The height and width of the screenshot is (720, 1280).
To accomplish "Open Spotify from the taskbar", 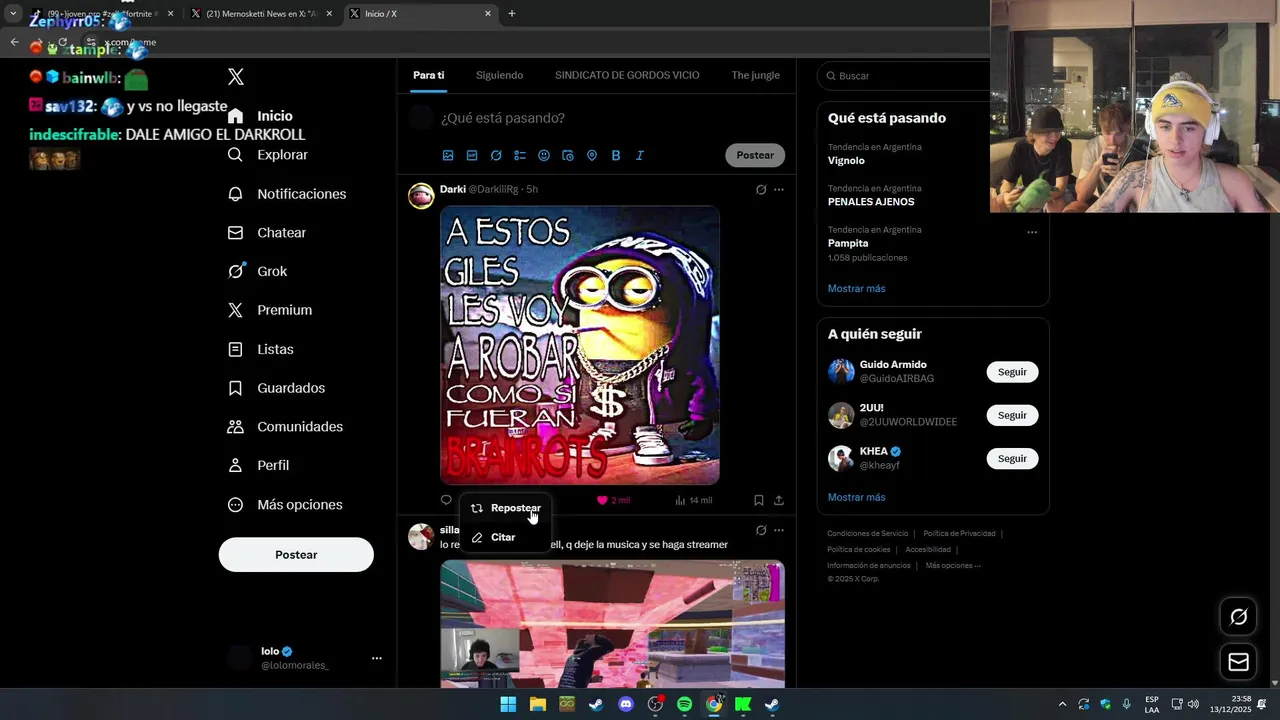I will (x=684, y=704).
